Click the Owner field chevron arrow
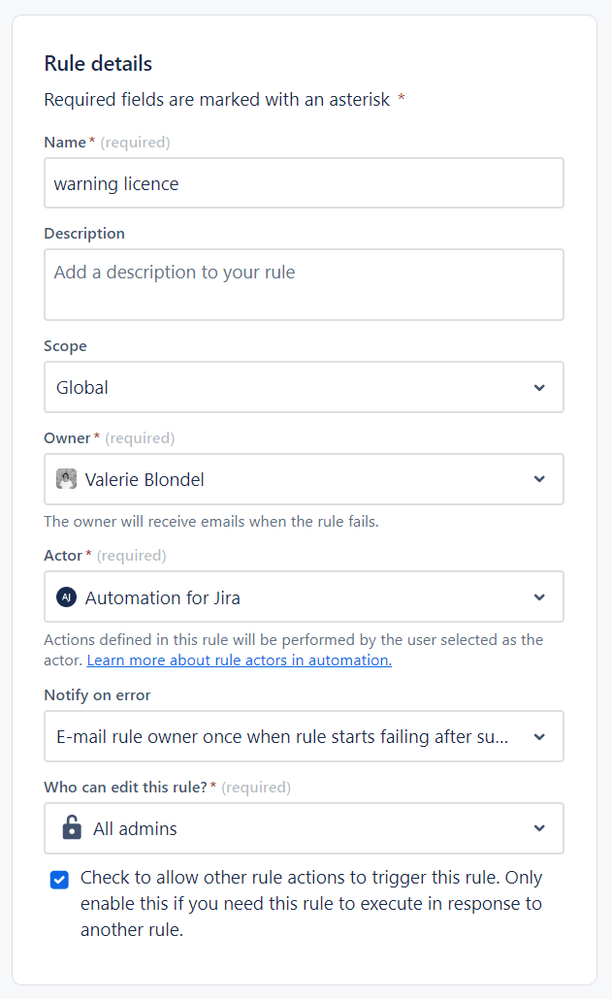 (x=539, y=479)
